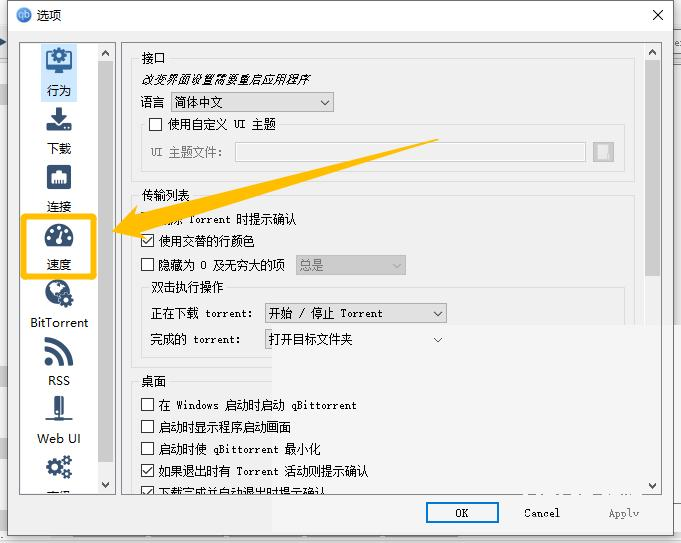
Task: Click the 桌面 section heading
Action: (x=153, y=381)
